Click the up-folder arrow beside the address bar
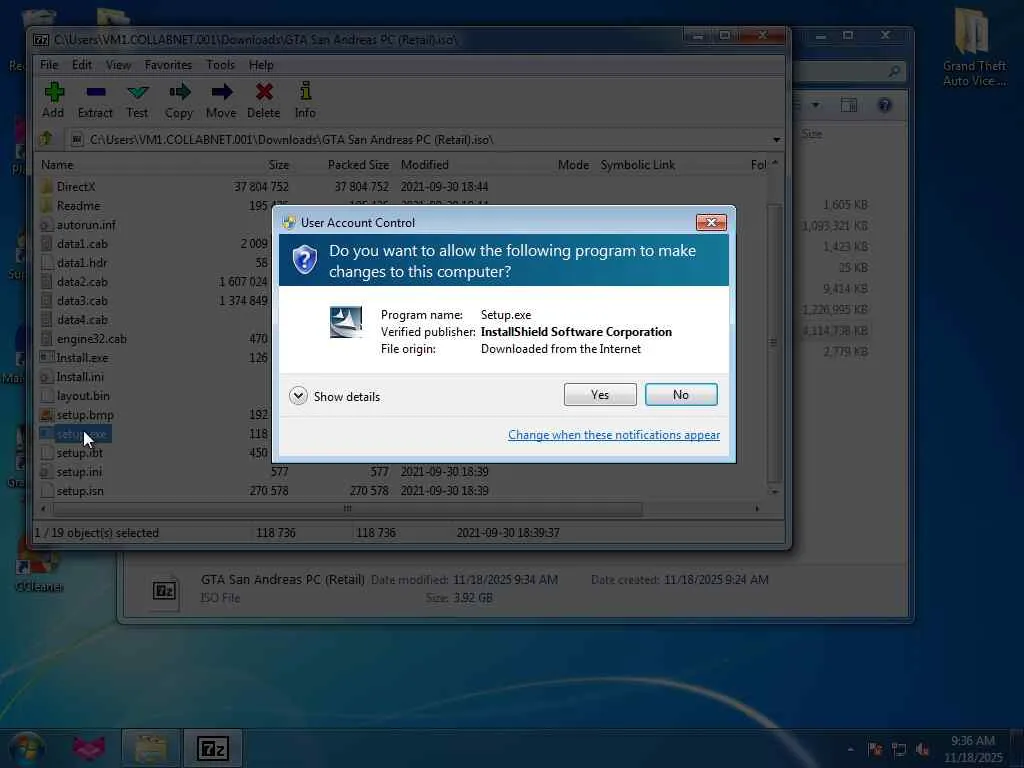 click(46, 138)
